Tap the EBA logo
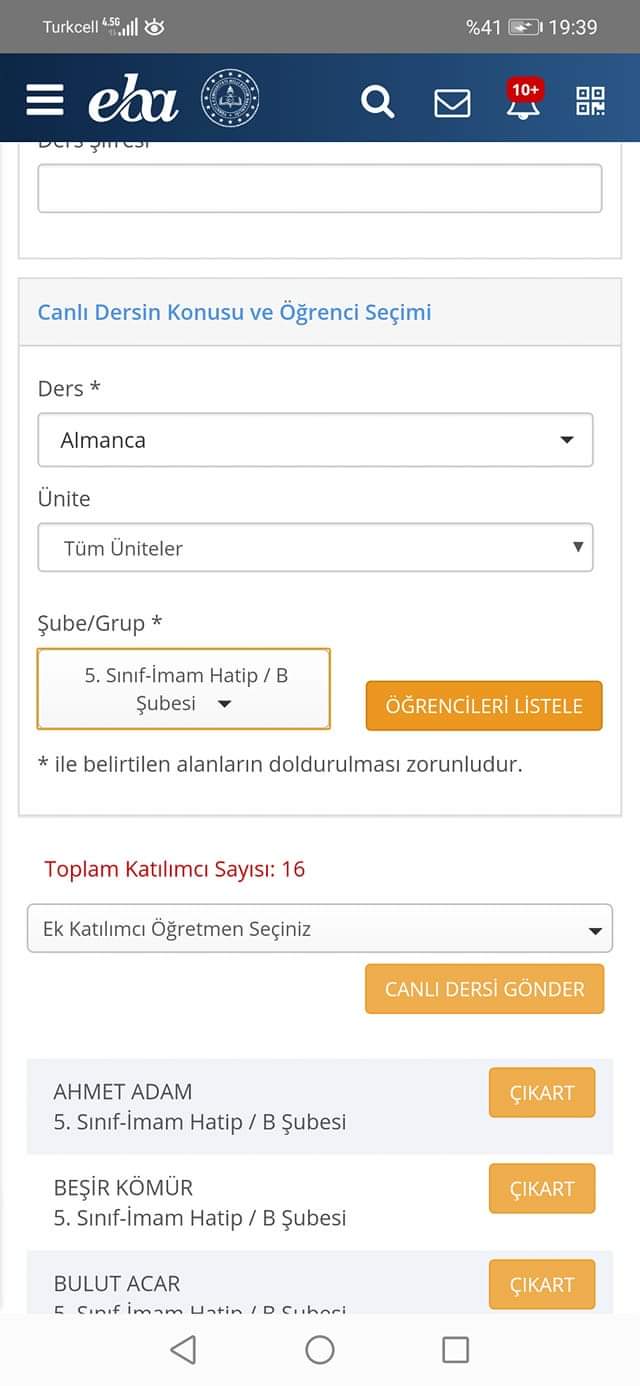The image size is (640, 1386). (133, 101)
